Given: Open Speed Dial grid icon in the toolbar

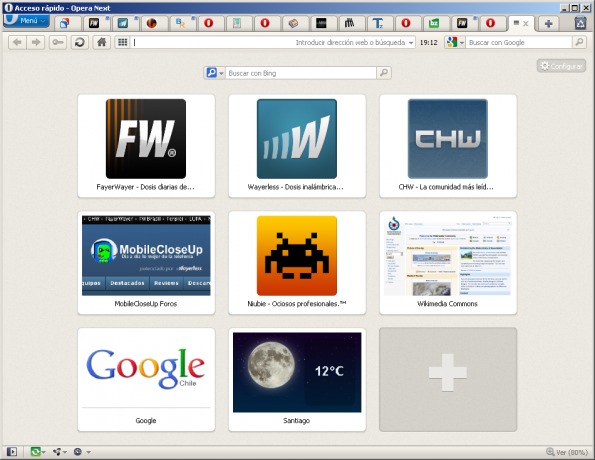Looking at the screenshot, I should click(x=122, y=43).
